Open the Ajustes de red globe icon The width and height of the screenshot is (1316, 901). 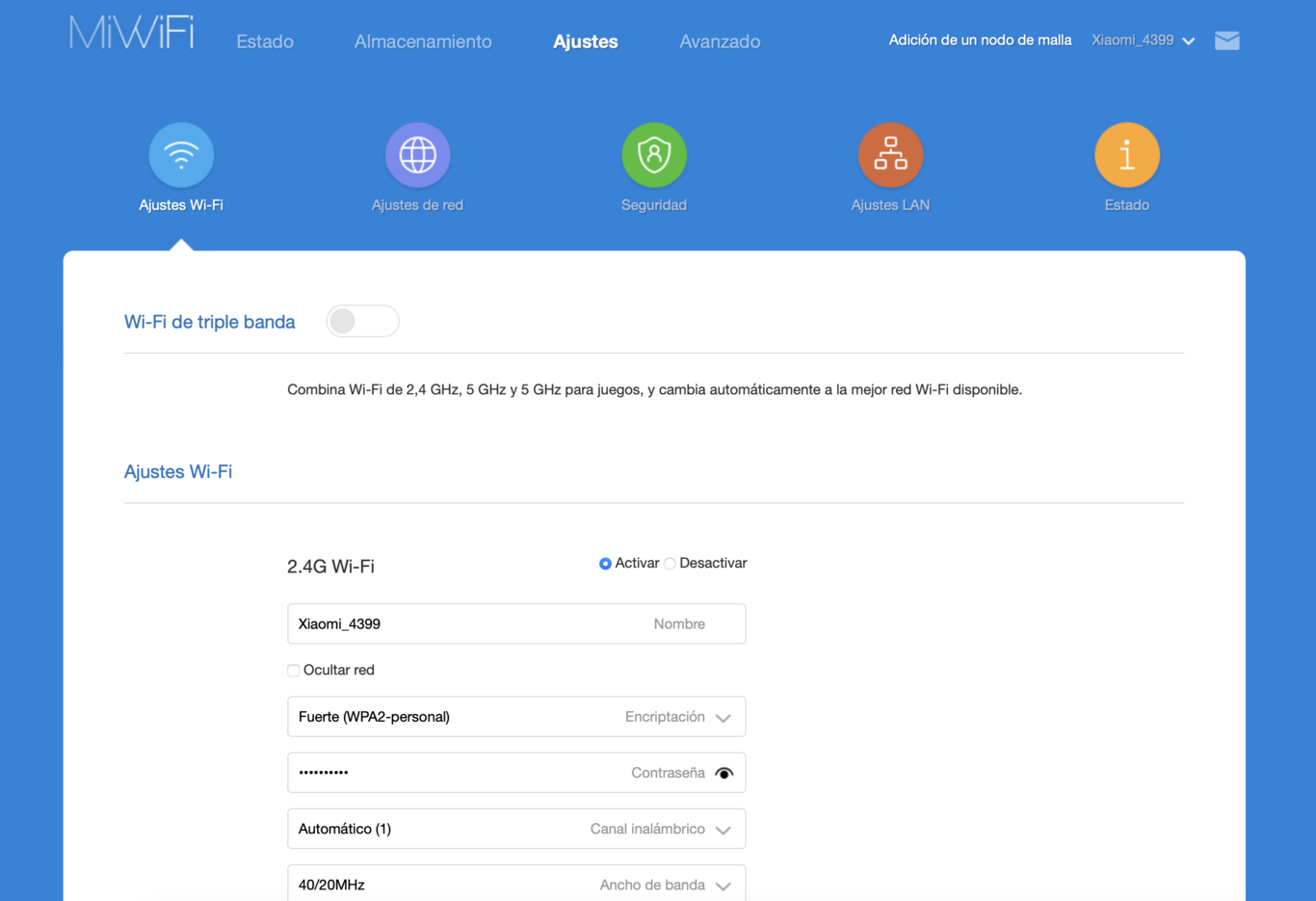417,155
